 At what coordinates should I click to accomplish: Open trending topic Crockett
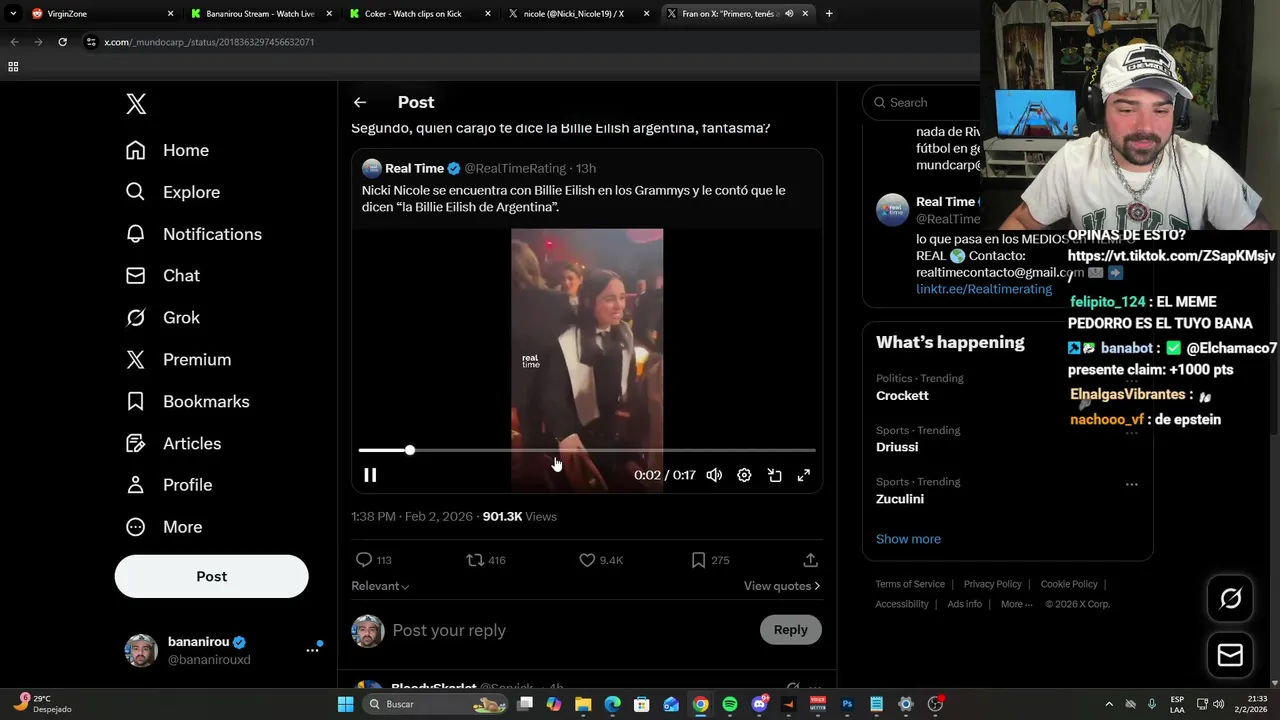click(x=902, y=395)
